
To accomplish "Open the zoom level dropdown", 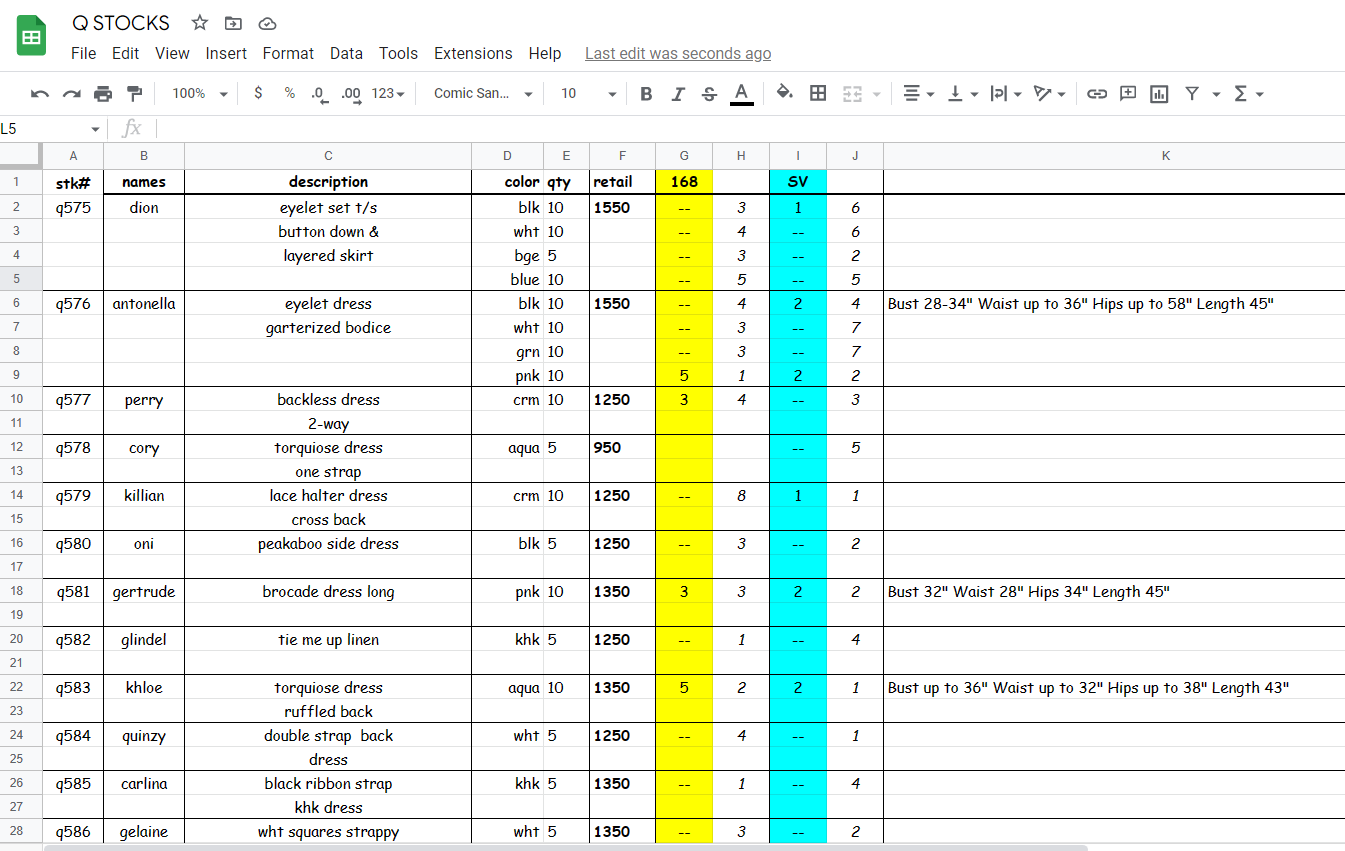I will point(200,93).
